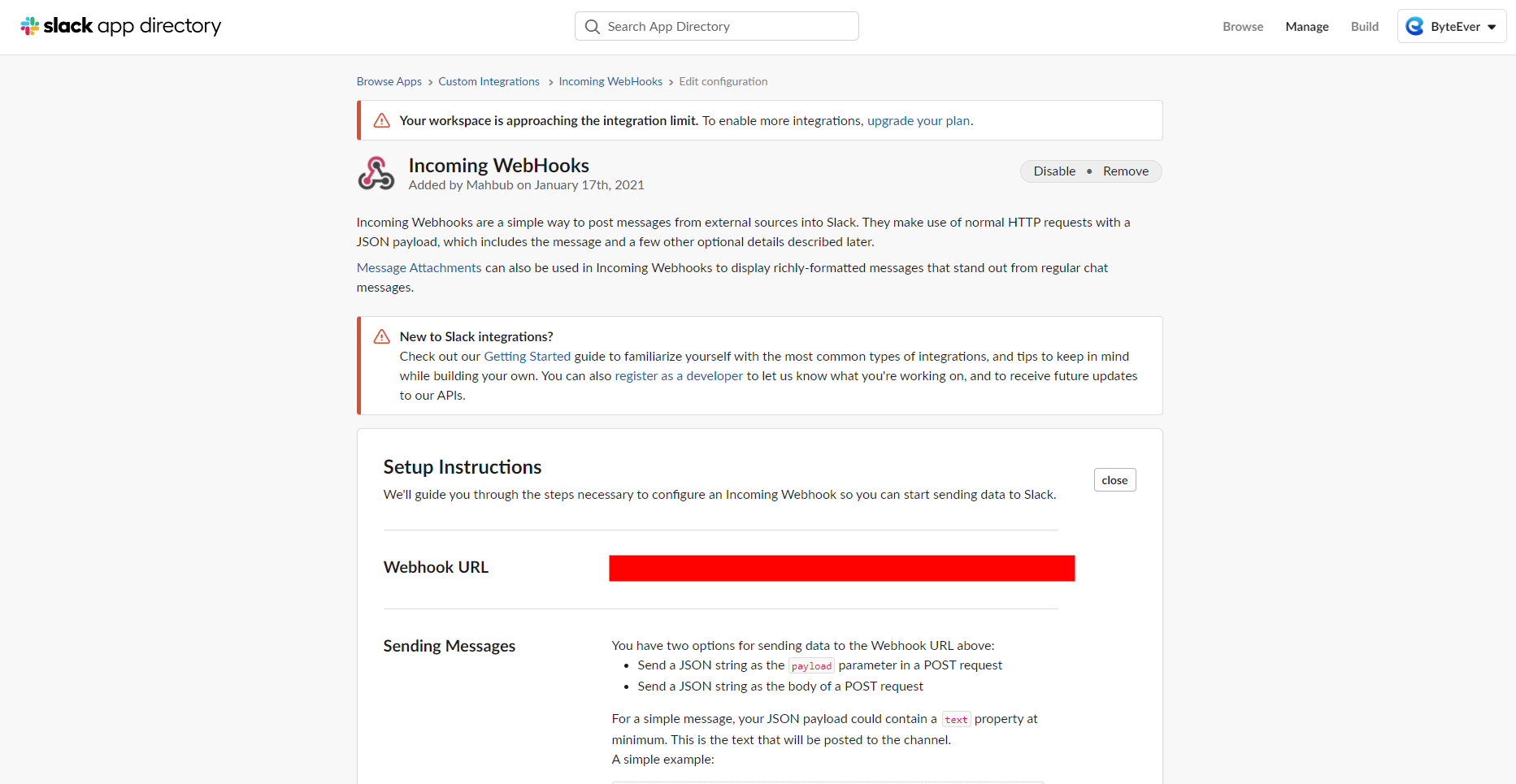This screenshot has height=784, width=1516.
Task: Open the Message Attachments link
Action: (419, 268)
